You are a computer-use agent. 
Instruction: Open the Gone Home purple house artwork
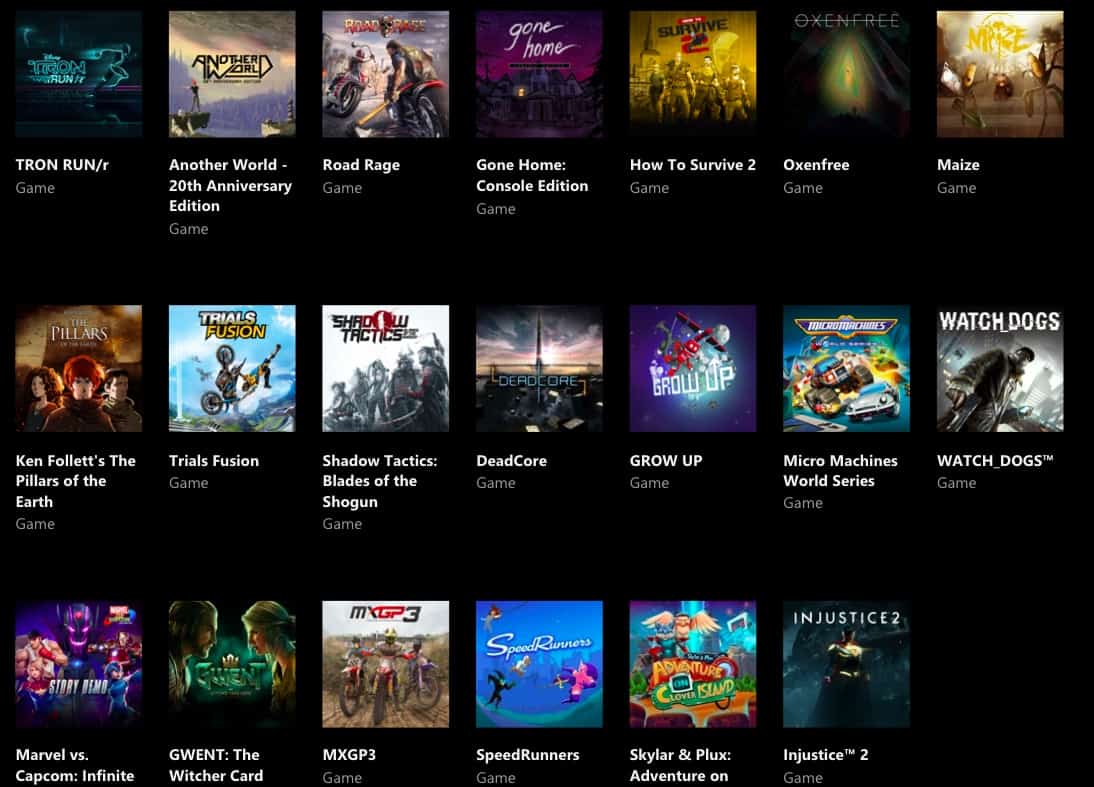coord(539,74)
